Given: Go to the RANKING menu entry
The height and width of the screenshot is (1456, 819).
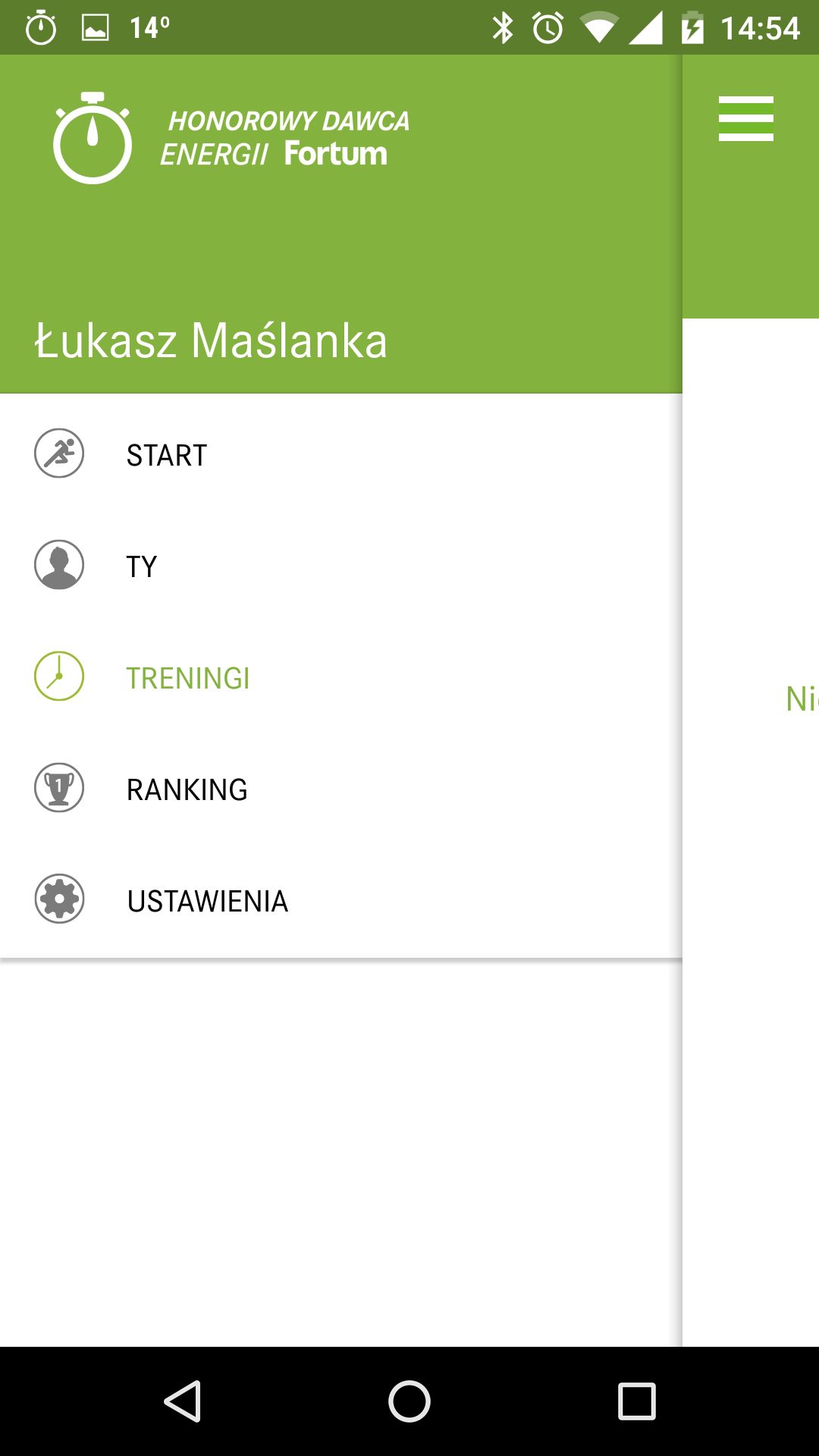Looking at the screenshot, I should pos(341,789).
